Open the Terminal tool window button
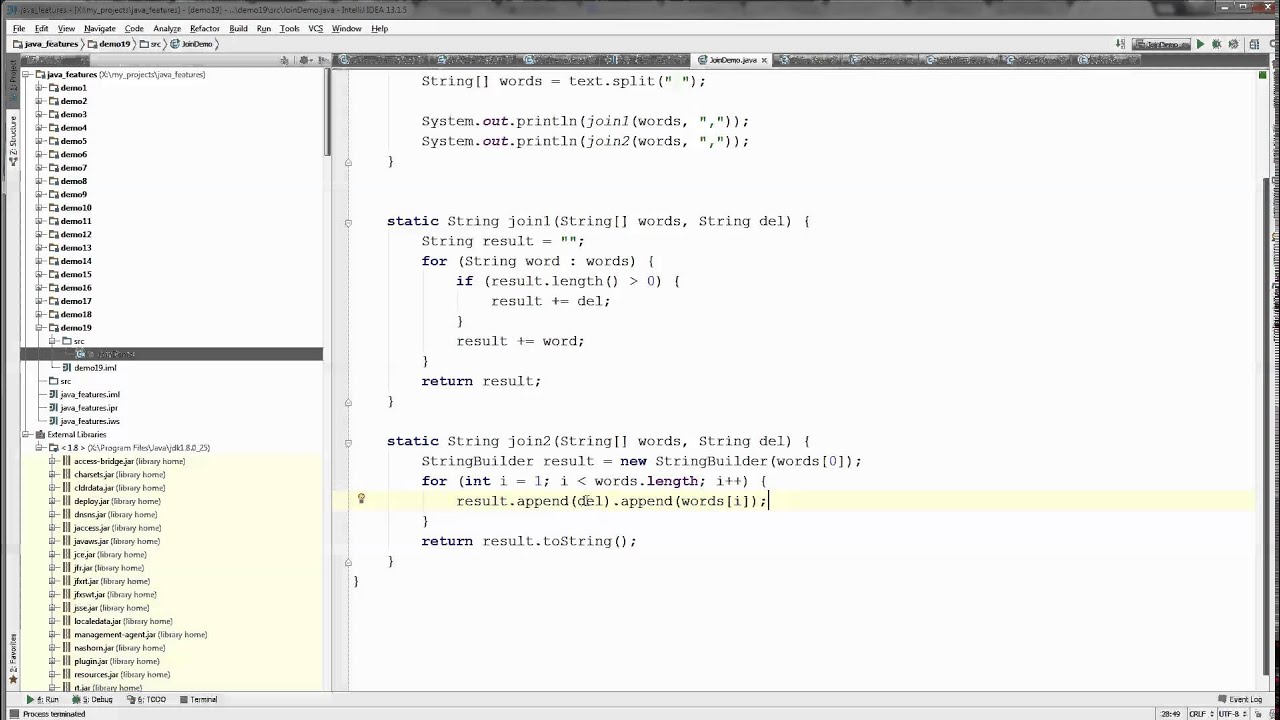Viewport: 1280px width, 720px height. 198,700
